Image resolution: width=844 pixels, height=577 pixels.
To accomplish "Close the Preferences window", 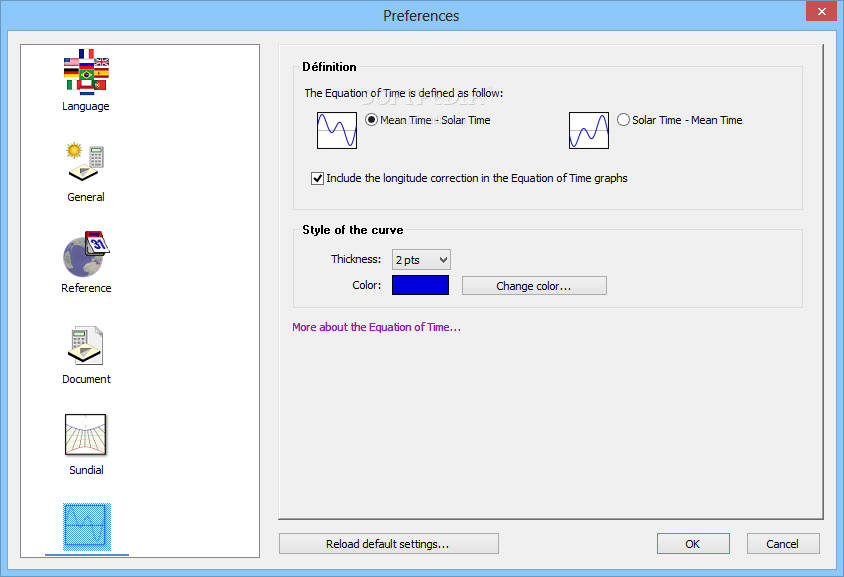I will tap(821, 11).
